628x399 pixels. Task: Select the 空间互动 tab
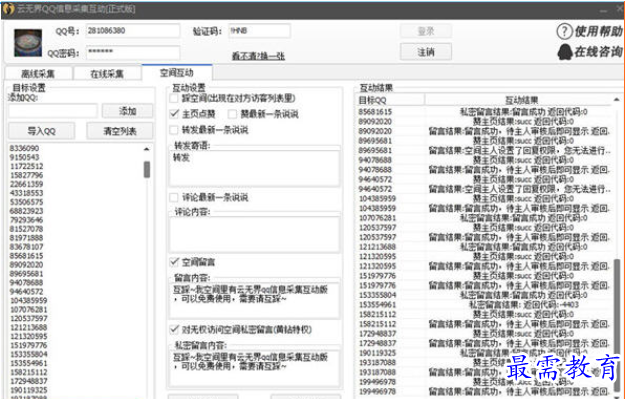[x=177, y=73]
